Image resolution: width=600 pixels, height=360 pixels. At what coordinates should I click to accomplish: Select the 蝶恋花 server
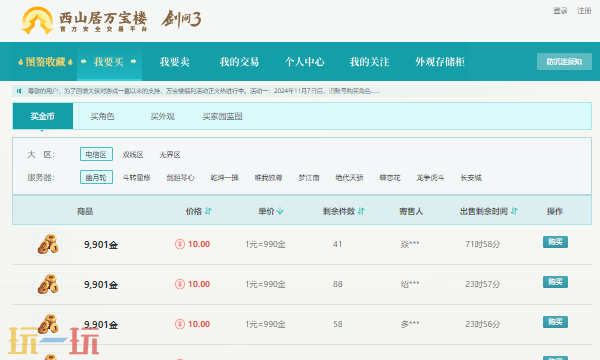(x=390, y=178)
